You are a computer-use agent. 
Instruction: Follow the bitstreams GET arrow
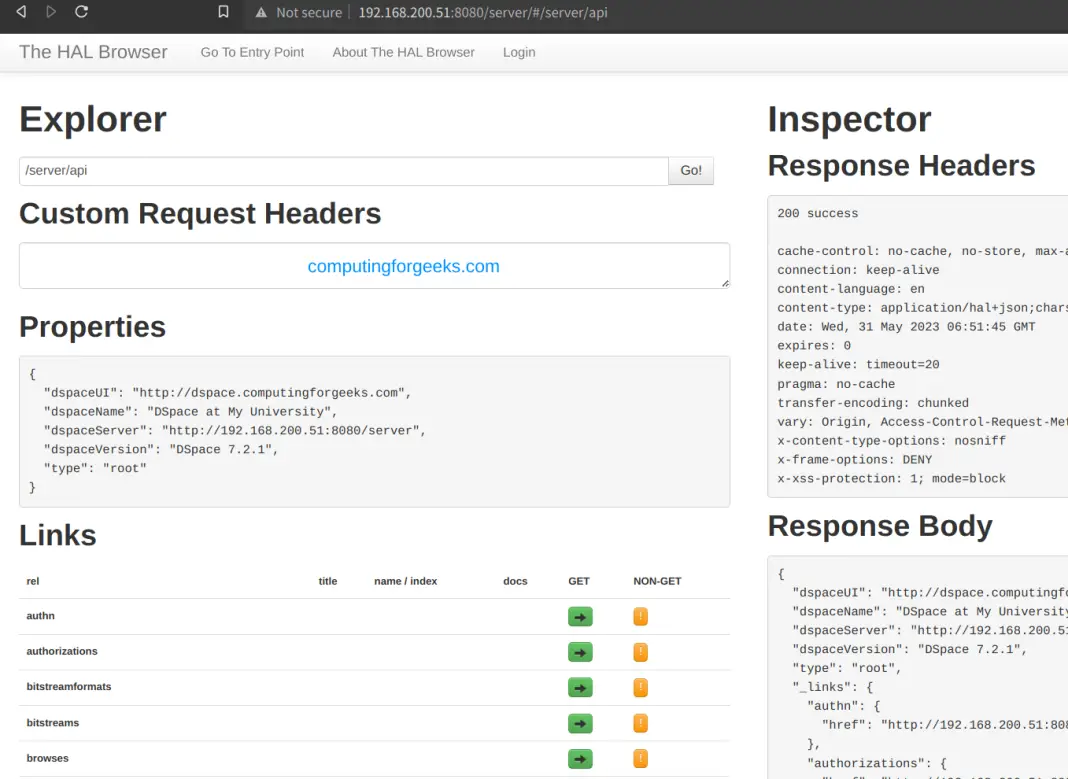580,723
